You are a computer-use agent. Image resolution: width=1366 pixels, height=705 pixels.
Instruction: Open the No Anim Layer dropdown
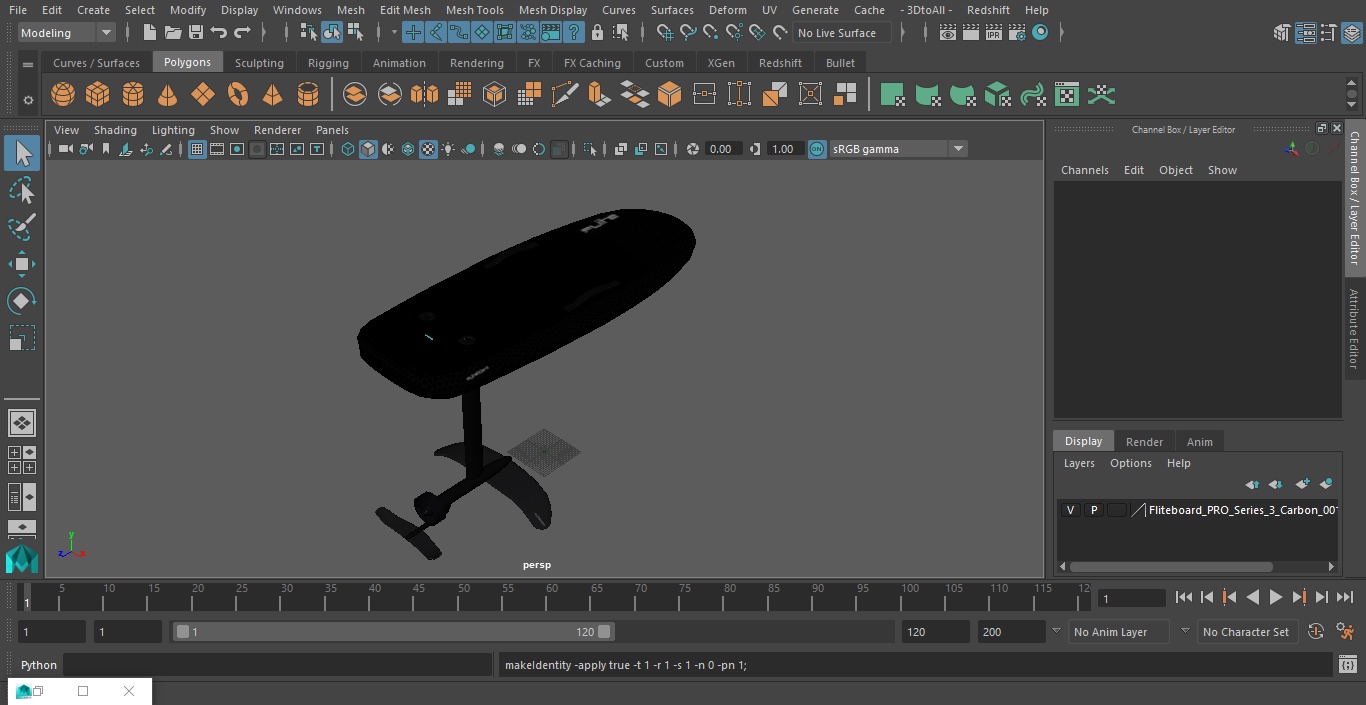[1117, 632]
